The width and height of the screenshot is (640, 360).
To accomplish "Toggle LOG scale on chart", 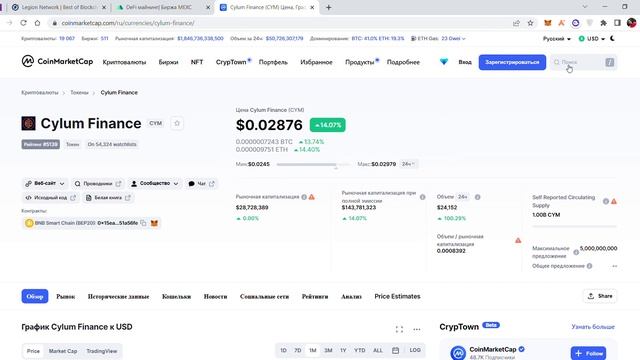I will (x=415, y=350).
